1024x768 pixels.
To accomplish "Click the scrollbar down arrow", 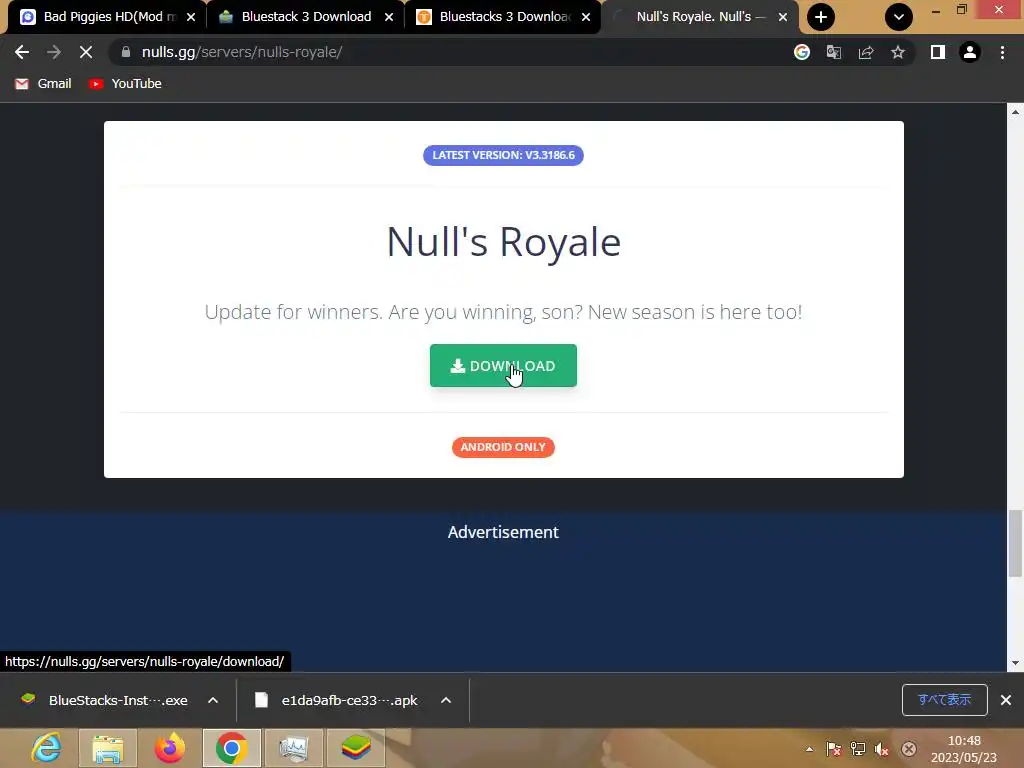I will coord(1015,663).
